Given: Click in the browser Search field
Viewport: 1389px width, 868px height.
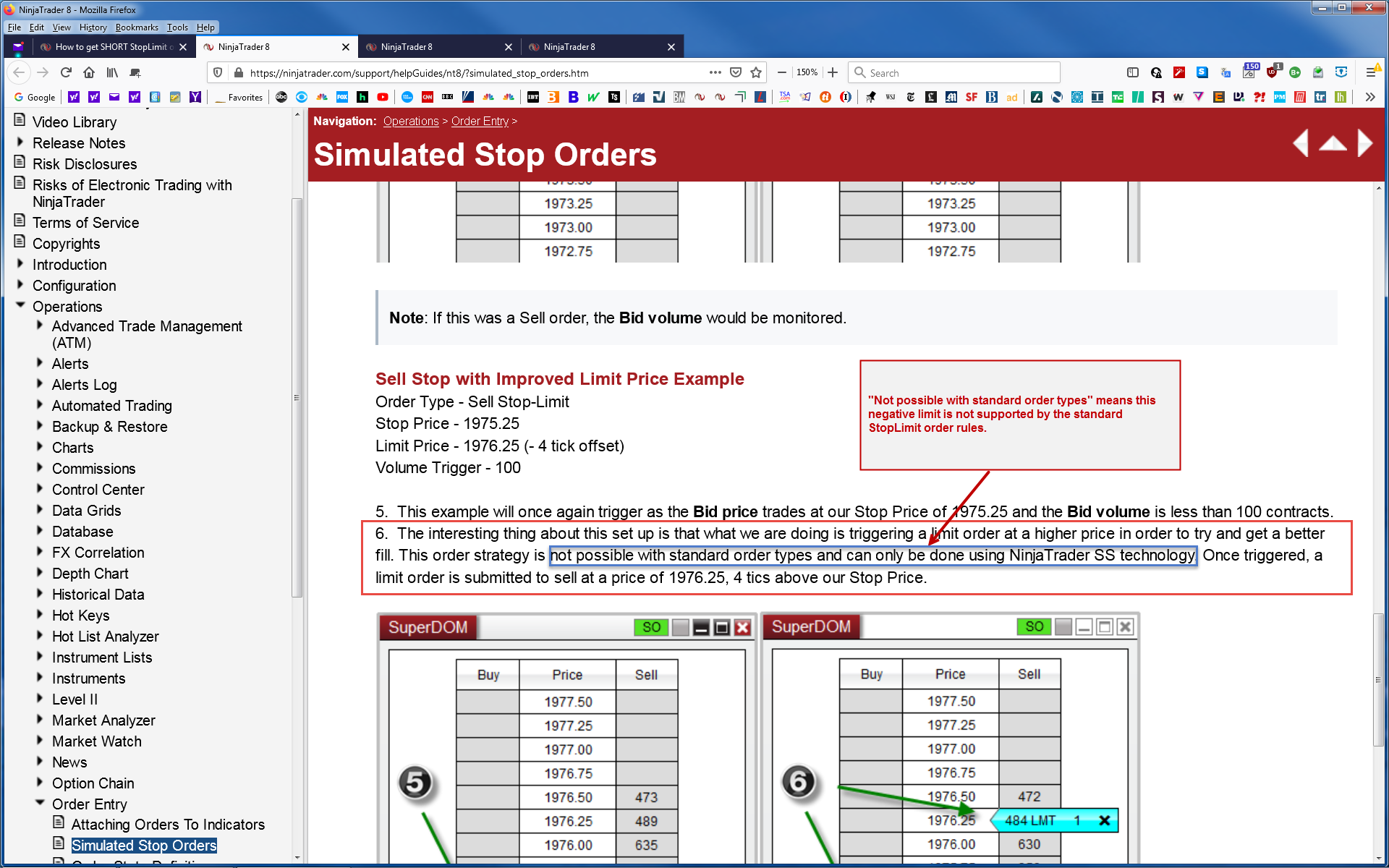Looking at the screenshot, I should click(955, 72).
